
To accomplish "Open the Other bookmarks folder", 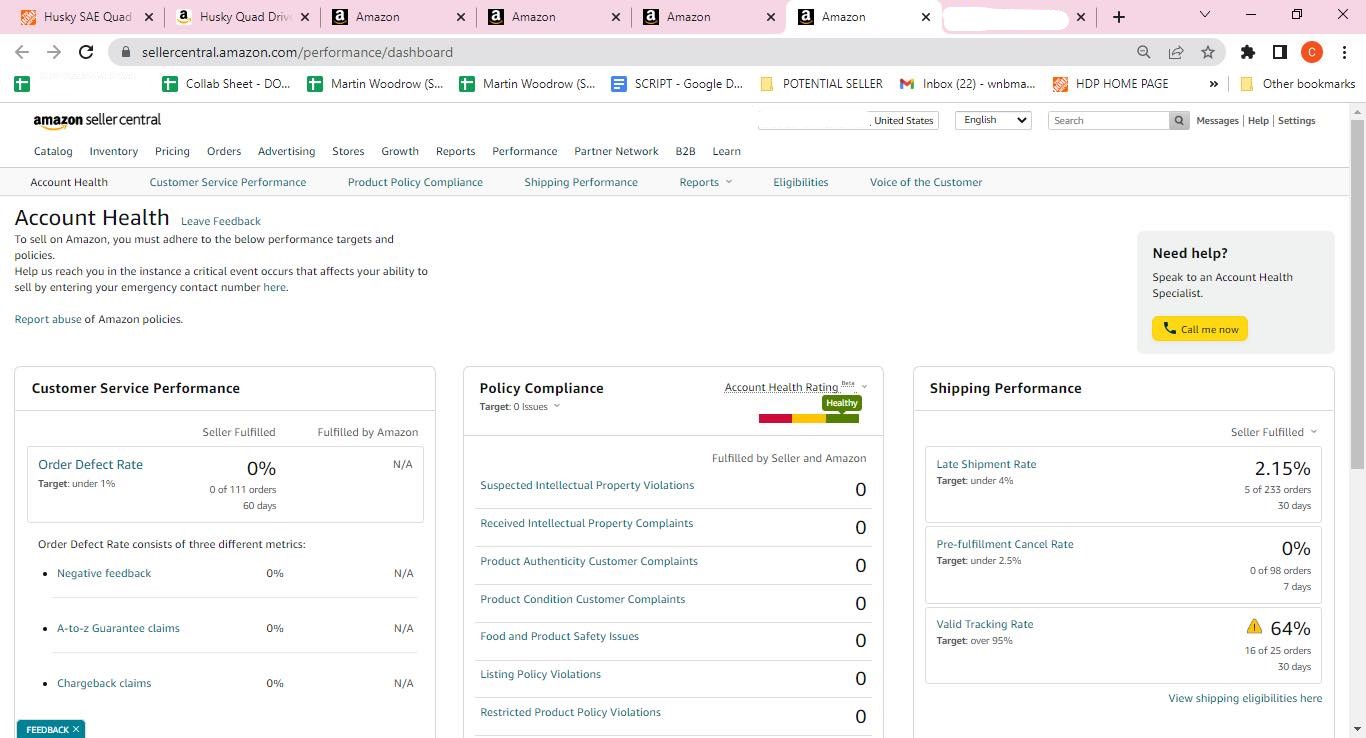I will (x=1297, y=84).
